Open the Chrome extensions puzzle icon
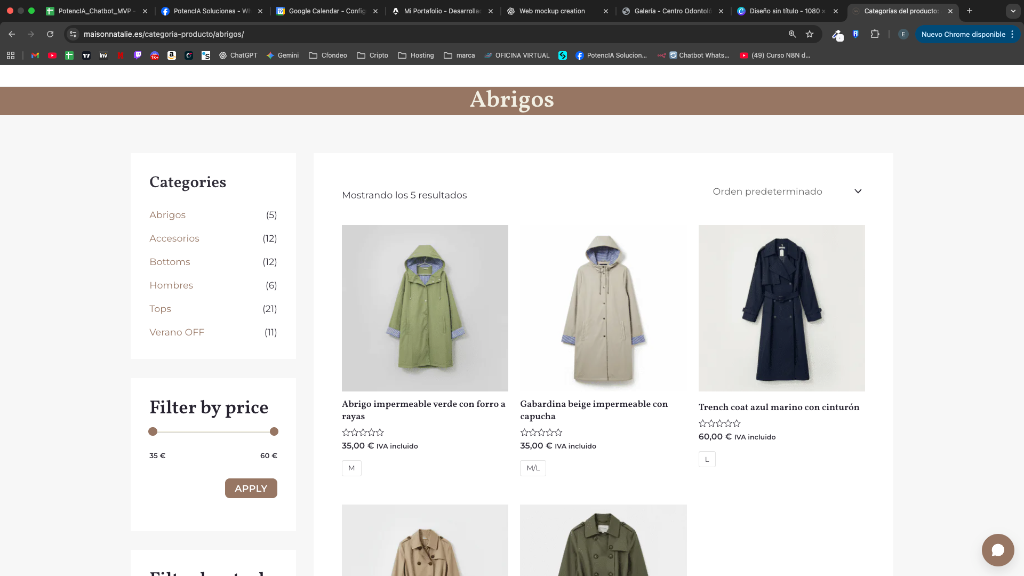The width and height of the screenshot is (1024, 576). tap(874, 33)
